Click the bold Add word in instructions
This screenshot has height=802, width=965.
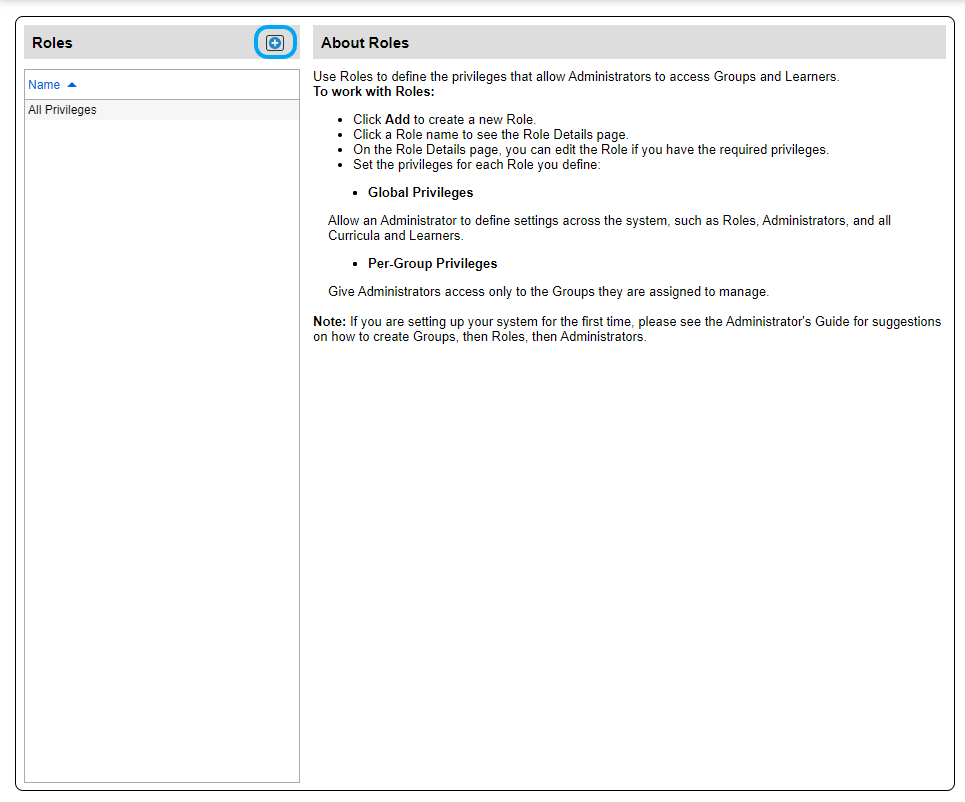coord(397,119)
